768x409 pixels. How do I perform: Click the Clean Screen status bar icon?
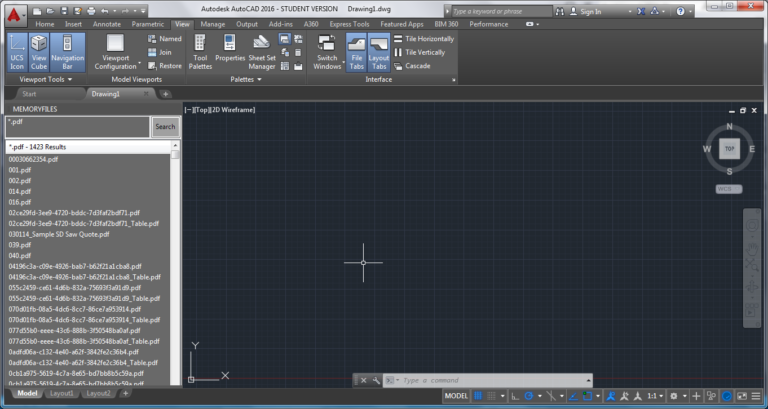743,396
